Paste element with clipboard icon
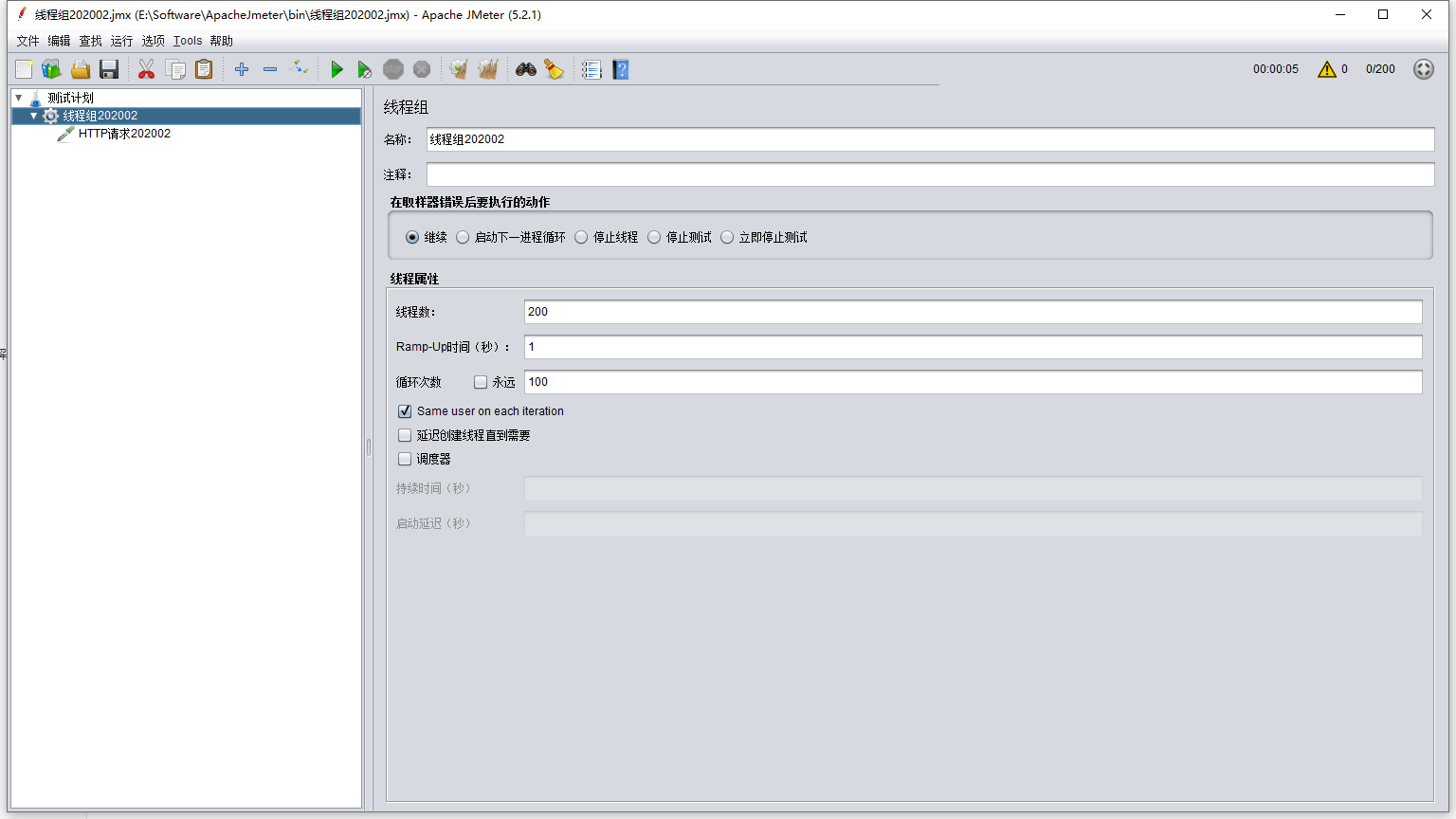1456x819 pixels. click(x=204, y=69)
